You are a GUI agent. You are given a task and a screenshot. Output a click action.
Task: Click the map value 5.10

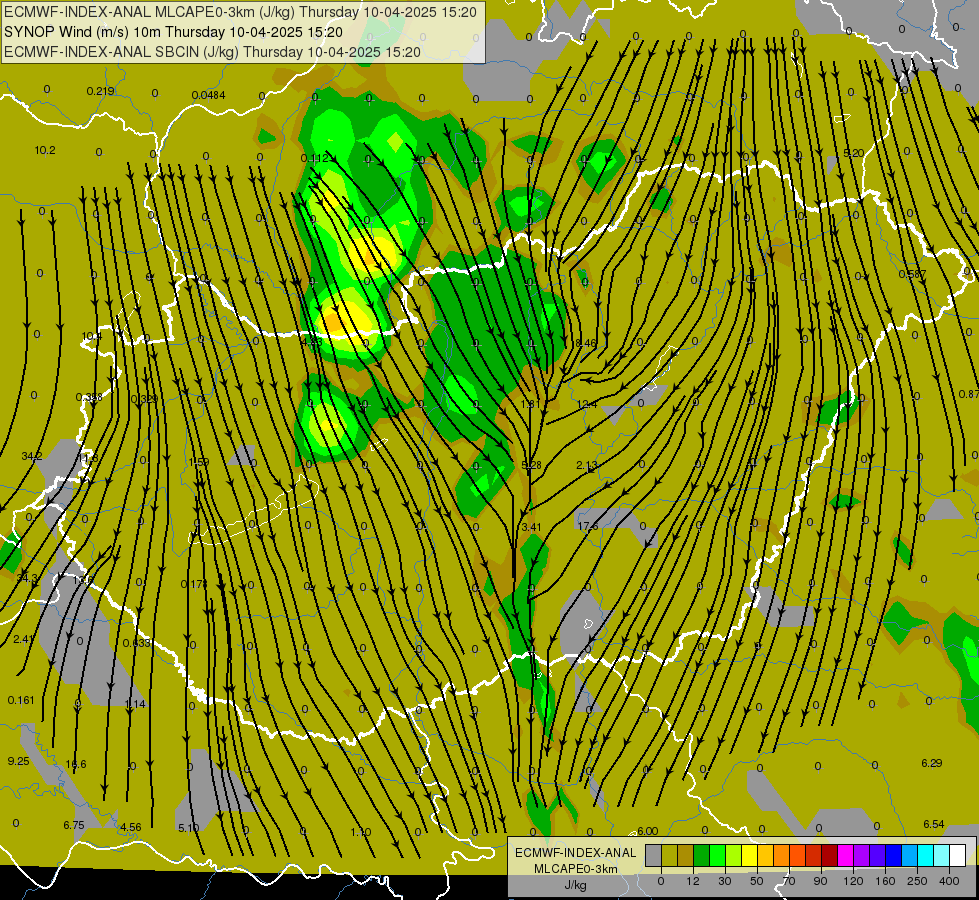tap(189, 828)
